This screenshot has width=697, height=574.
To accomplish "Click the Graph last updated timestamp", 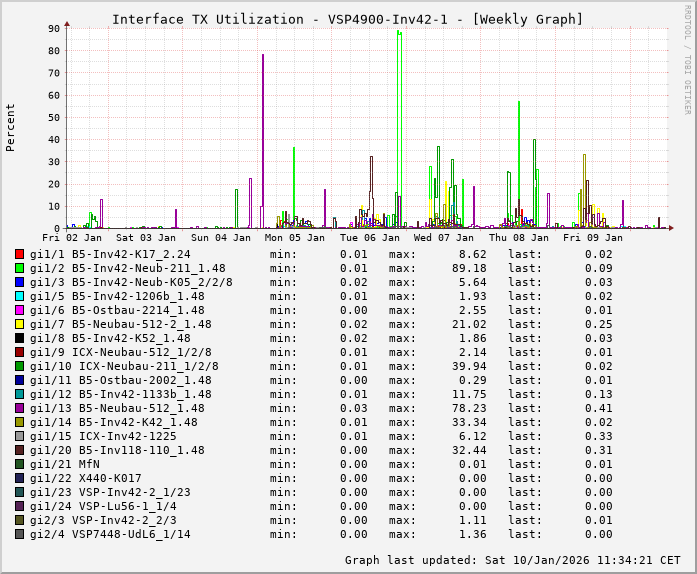I will (512, 560).
